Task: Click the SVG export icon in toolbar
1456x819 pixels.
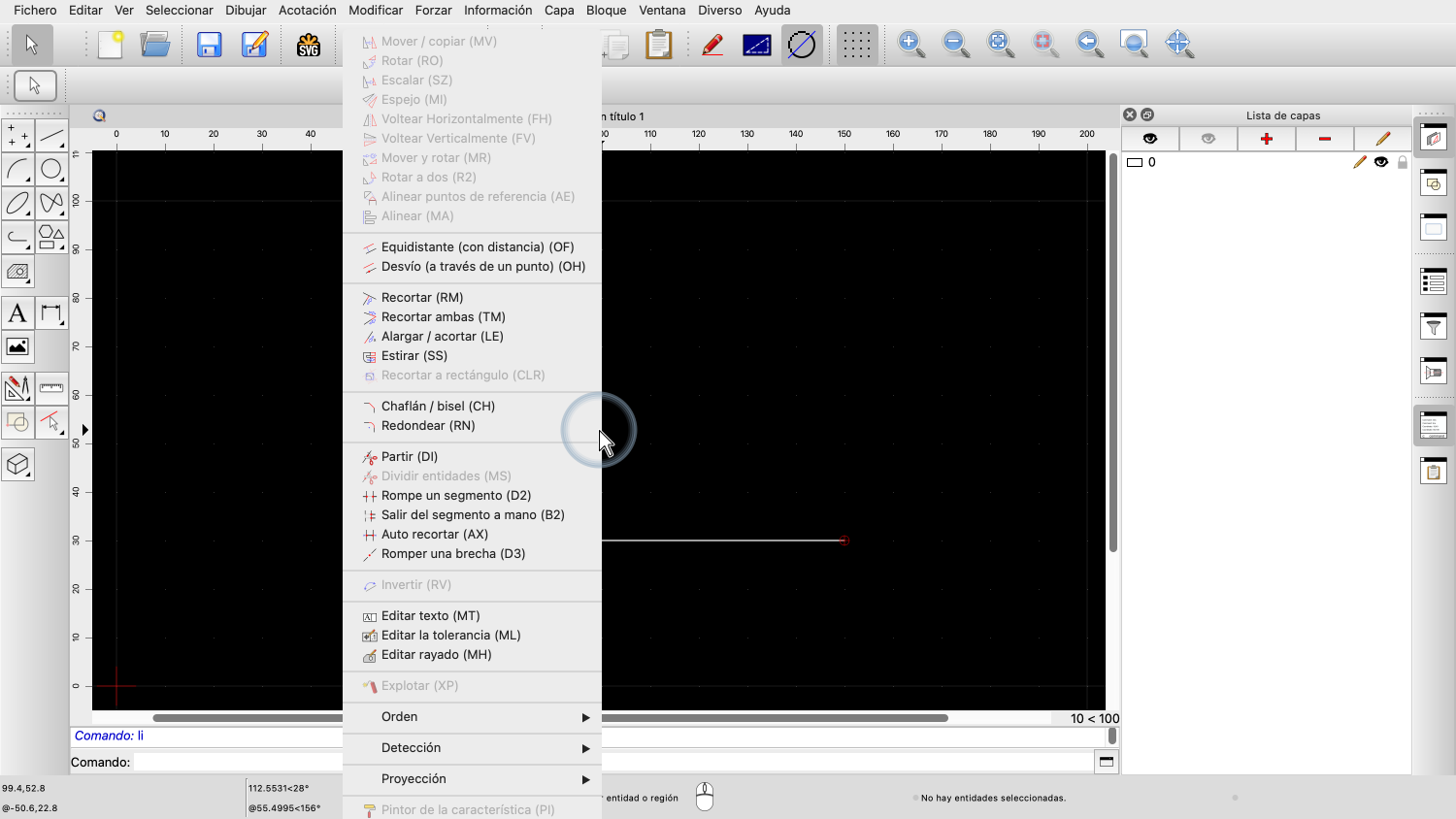Action: [309, 45]
